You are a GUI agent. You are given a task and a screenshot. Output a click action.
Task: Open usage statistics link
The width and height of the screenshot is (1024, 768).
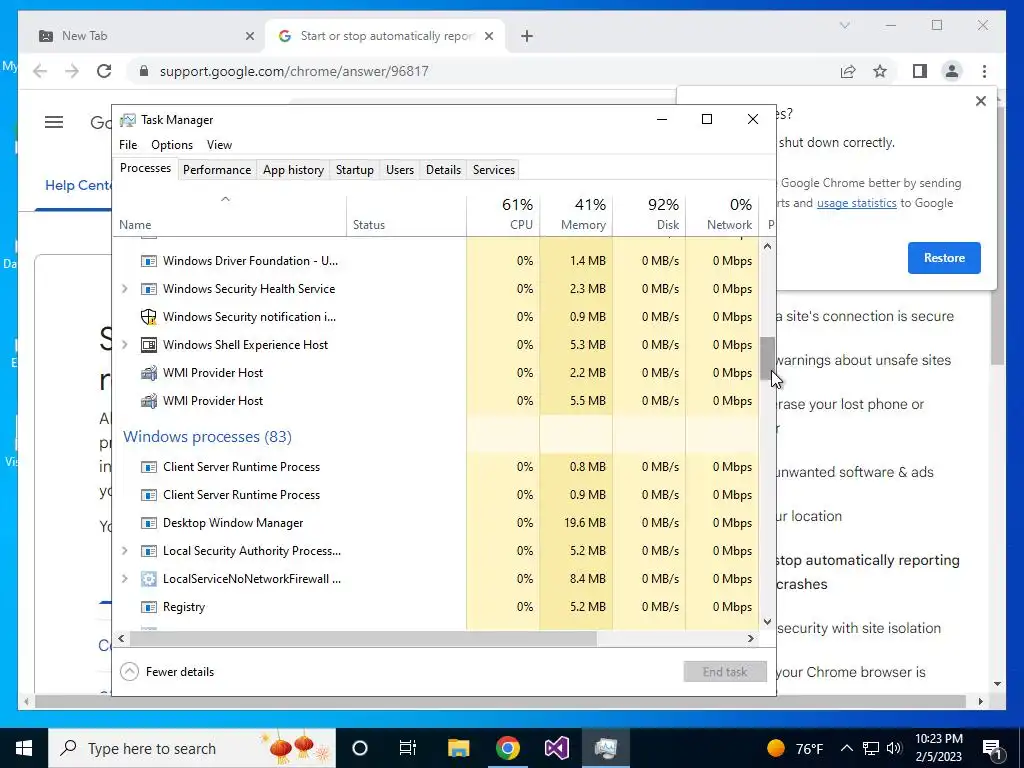(856, 203)
